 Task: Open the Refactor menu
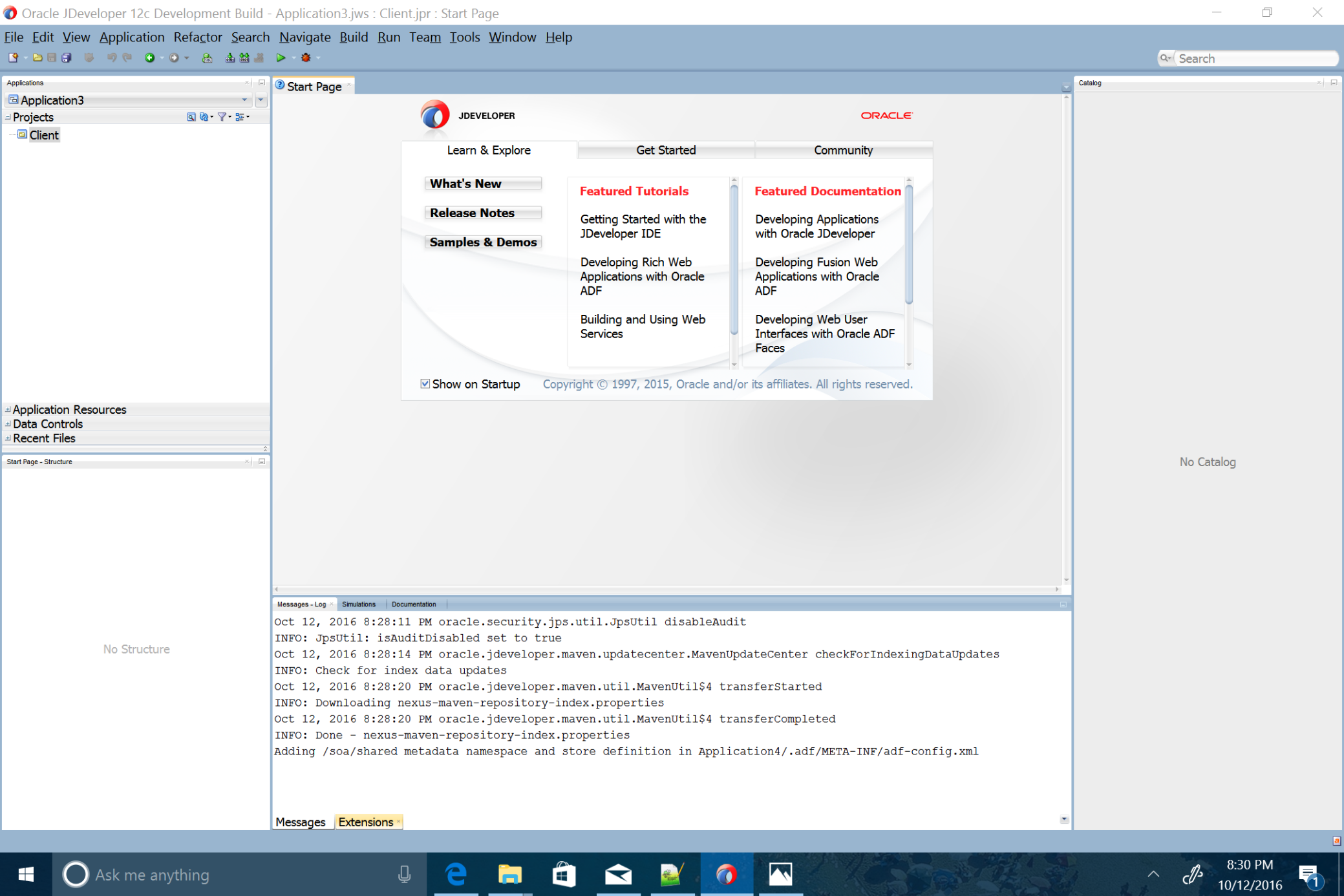click(197, 37)
